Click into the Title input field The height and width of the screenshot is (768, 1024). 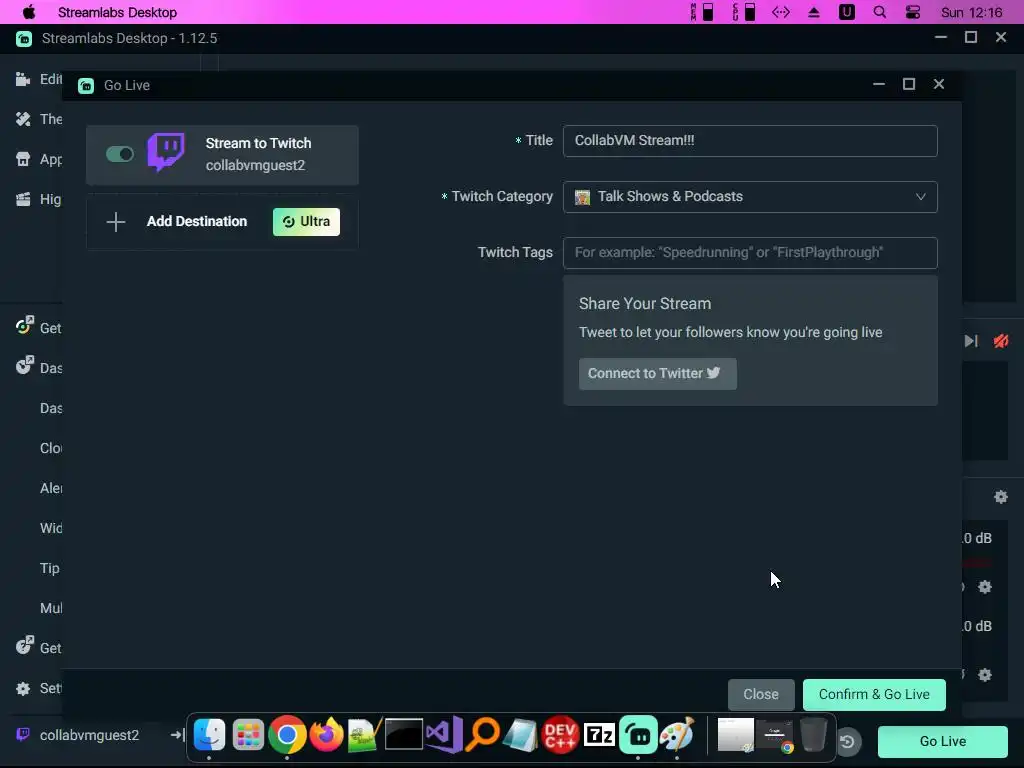click(x=750, y=141)
